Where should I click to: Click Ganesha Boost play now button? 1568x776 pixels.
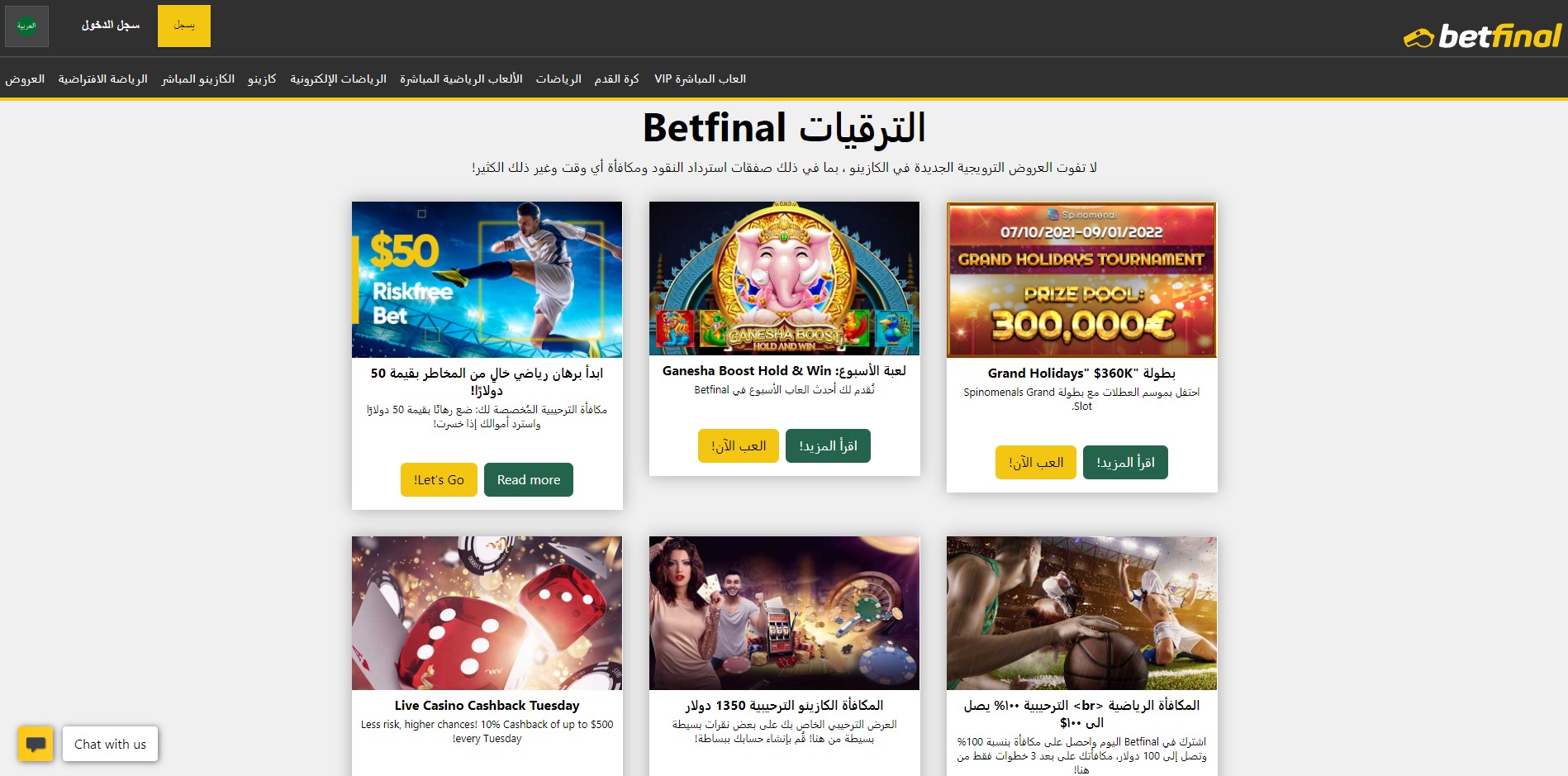pos(739,445)
